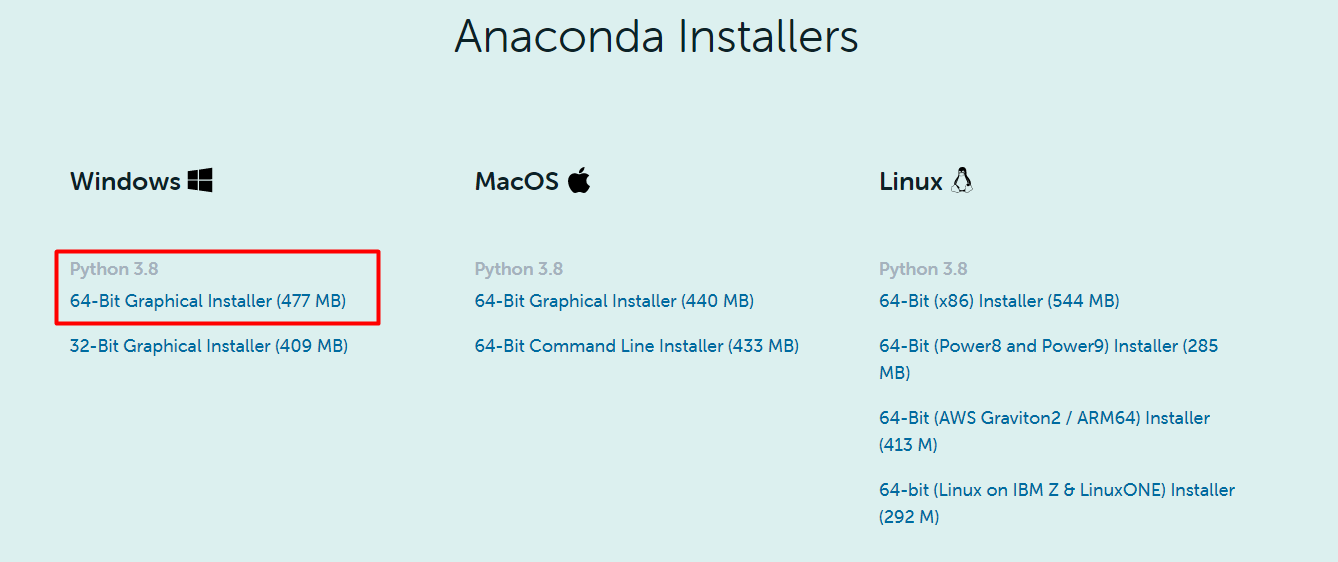Download Windows 64-Bit Graphical Installer (477 MB)

208,301
